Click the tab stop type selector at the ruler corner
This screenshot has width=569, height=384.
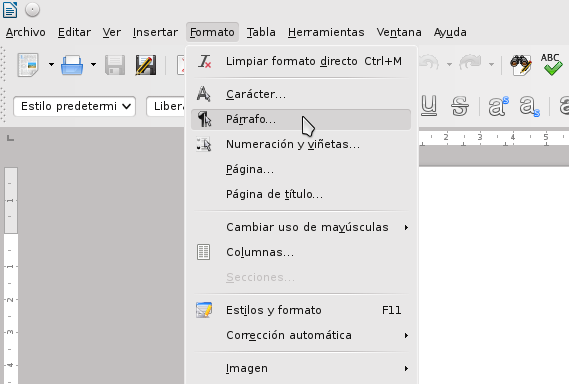pos(11,138)
